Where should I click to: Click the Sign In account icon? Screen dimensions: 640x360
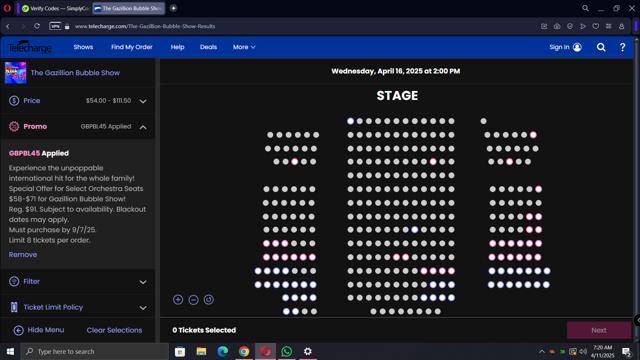pyautogui.click(x=577, y=47)
